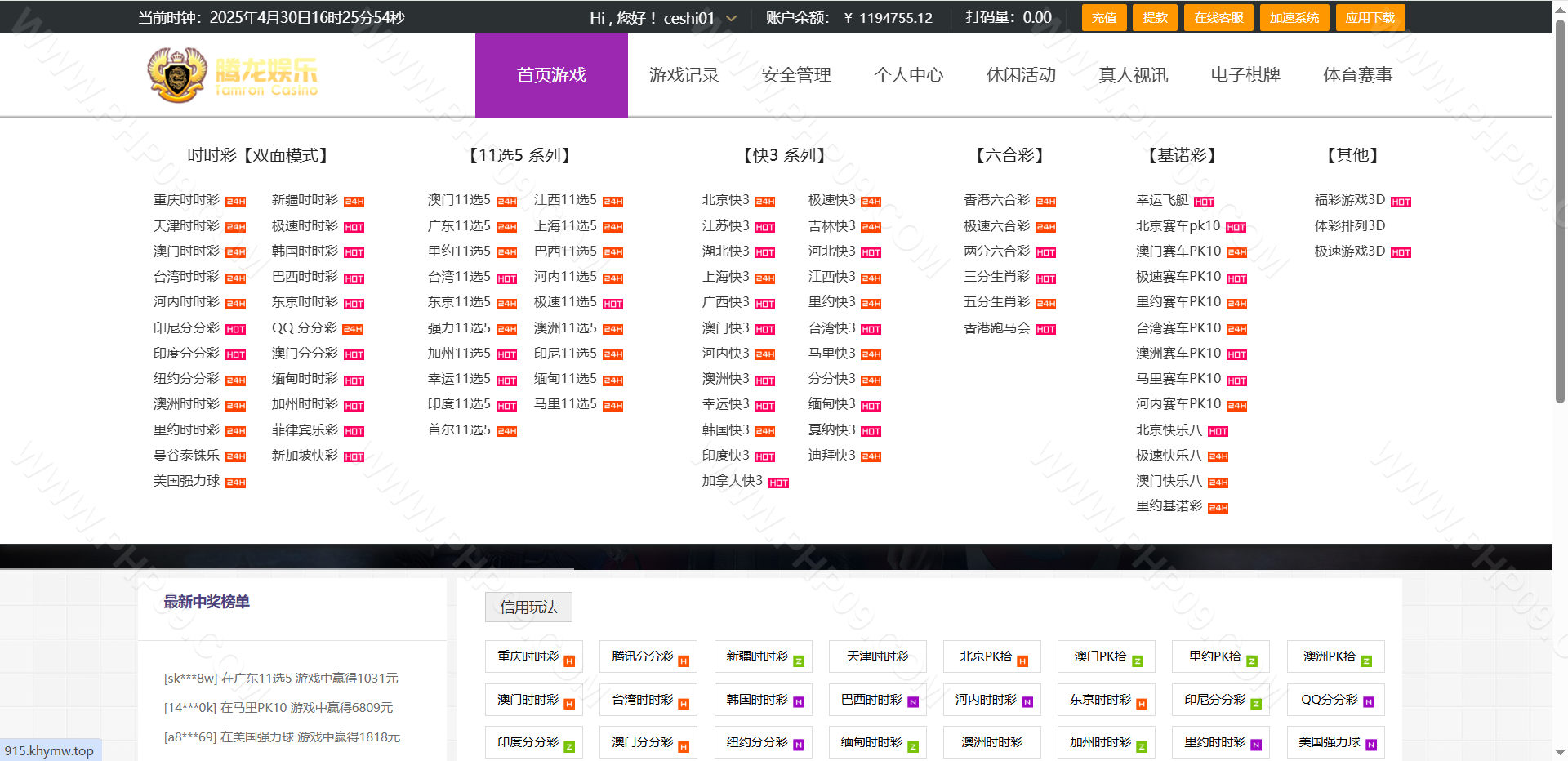Screen dimensions: 1568x761
Task: Open the 腾讯分分彩 credit game button
Action: [x=643, y=656]
